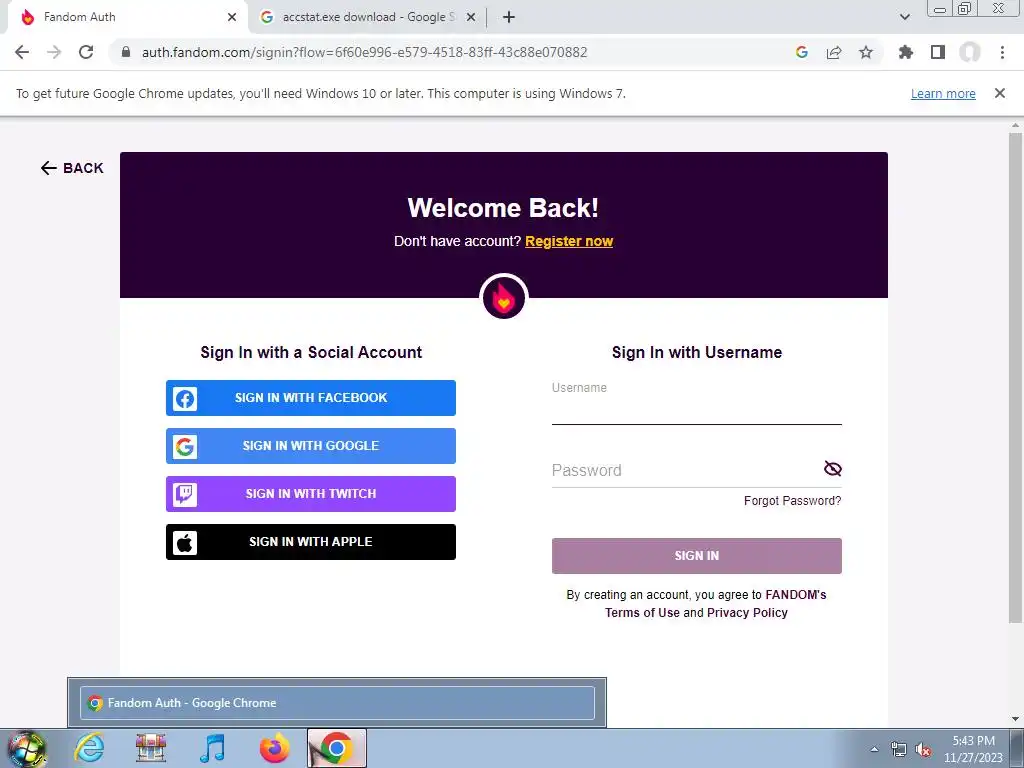Toggle password visibility eye icon

833,468
